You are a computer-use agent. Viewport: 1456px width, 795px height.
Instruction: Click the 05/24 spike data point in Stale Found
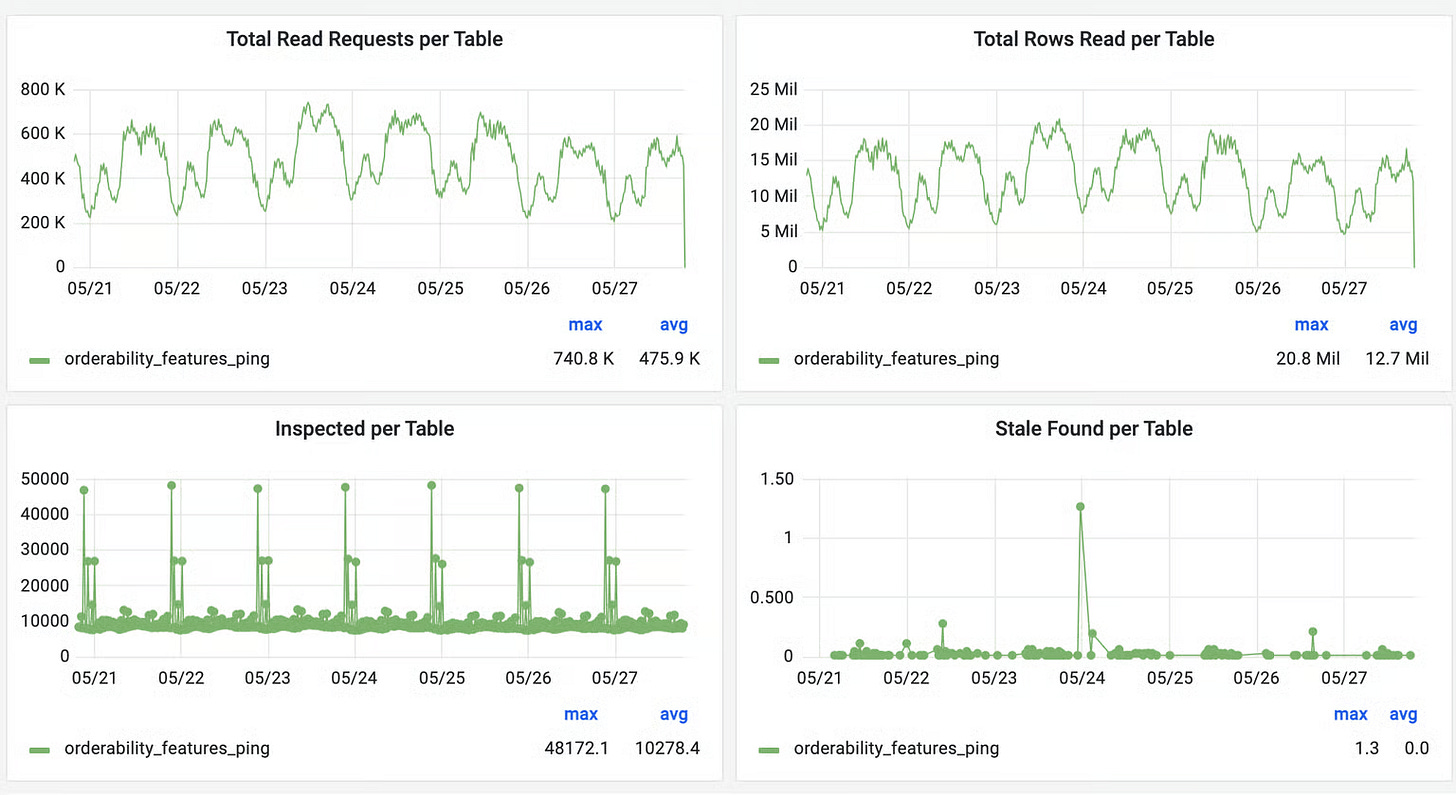tap(1081, 507)
